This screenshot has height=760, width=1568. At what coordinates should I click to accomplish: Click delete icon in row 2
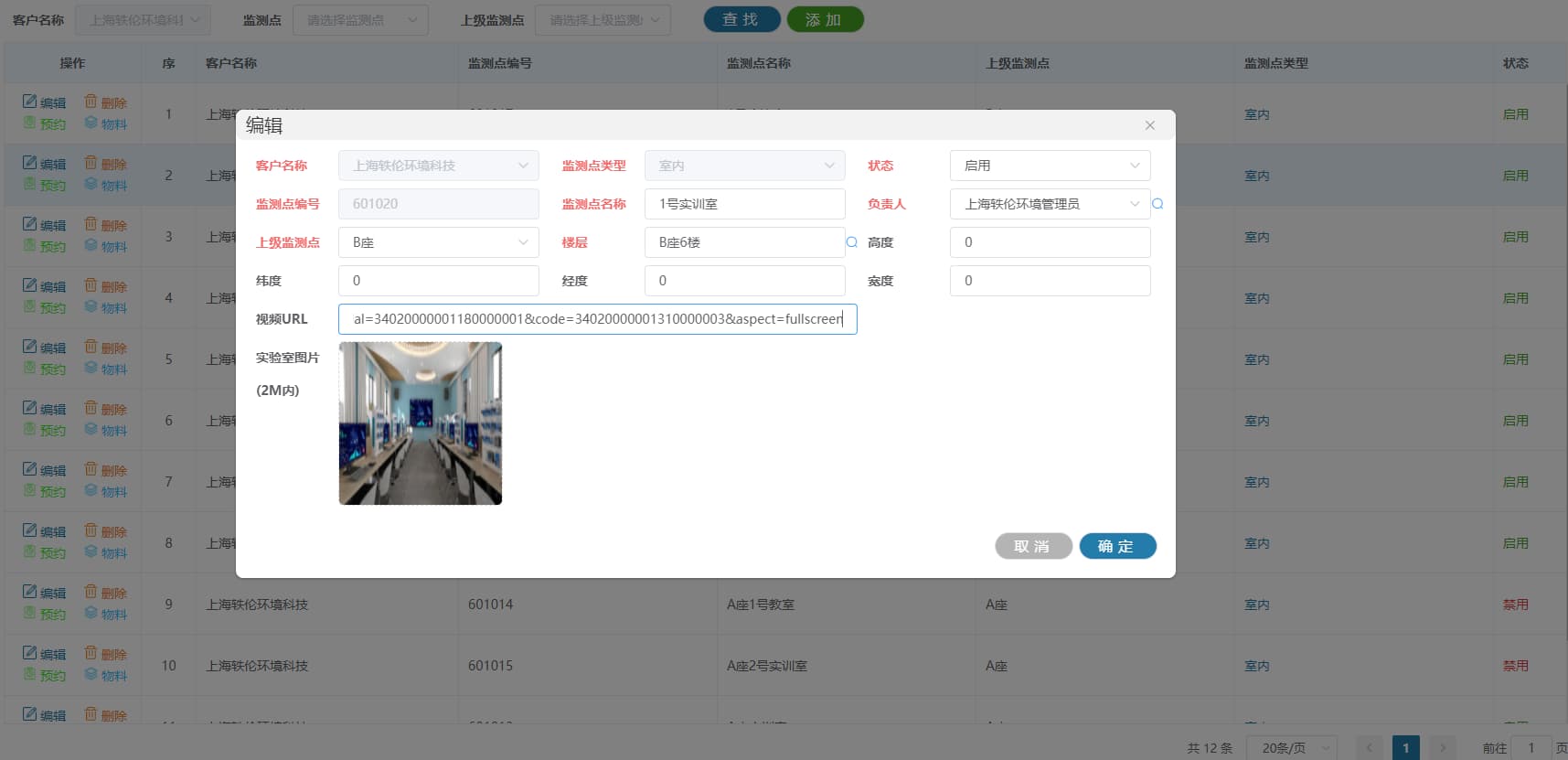[x=91, y=163]
